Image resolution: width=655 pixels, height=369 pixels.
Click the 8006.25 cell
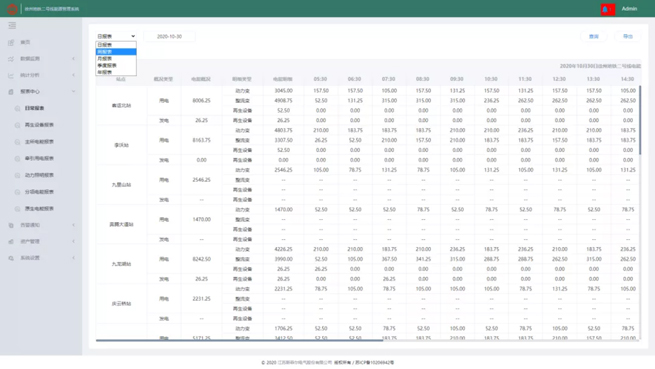tap(201, 101)
